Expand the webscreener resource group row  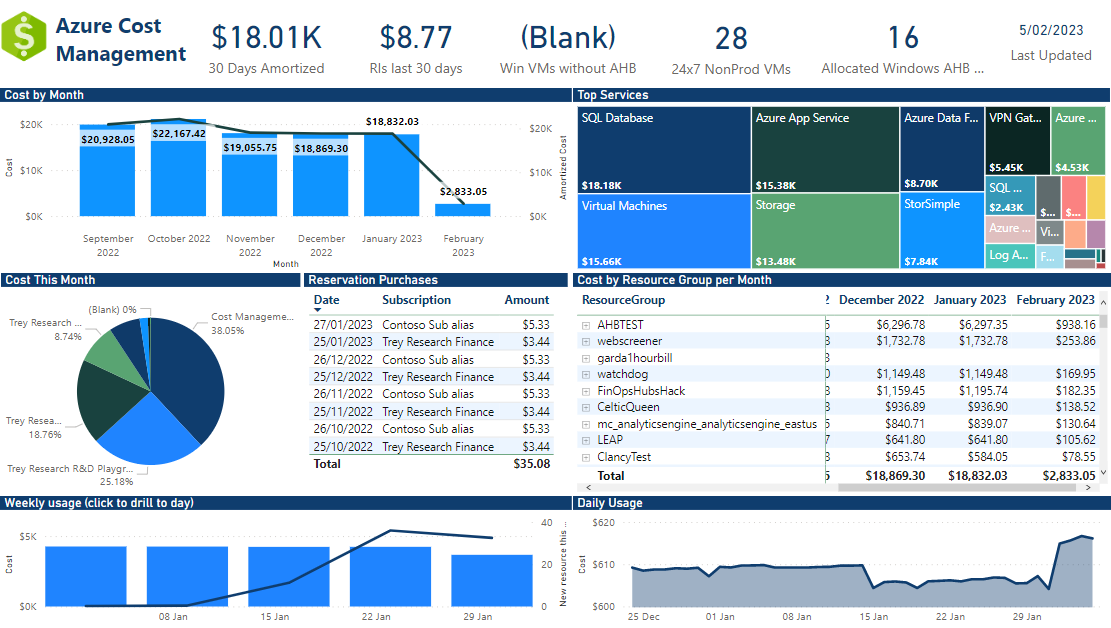(x=586, y=340)
